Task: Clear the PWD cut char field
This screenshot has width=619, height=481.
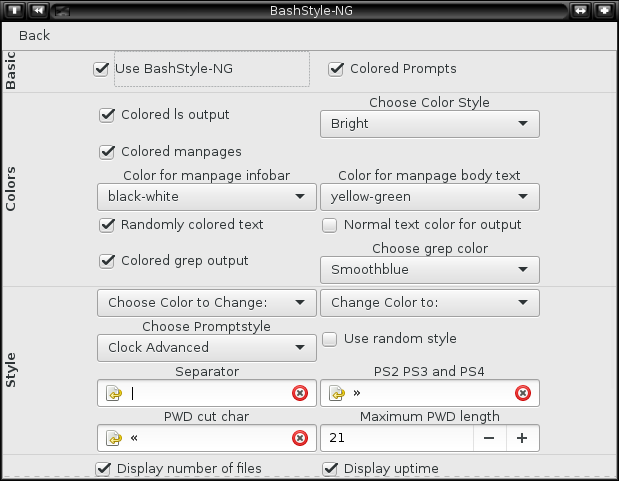Action: click(300, 438)
